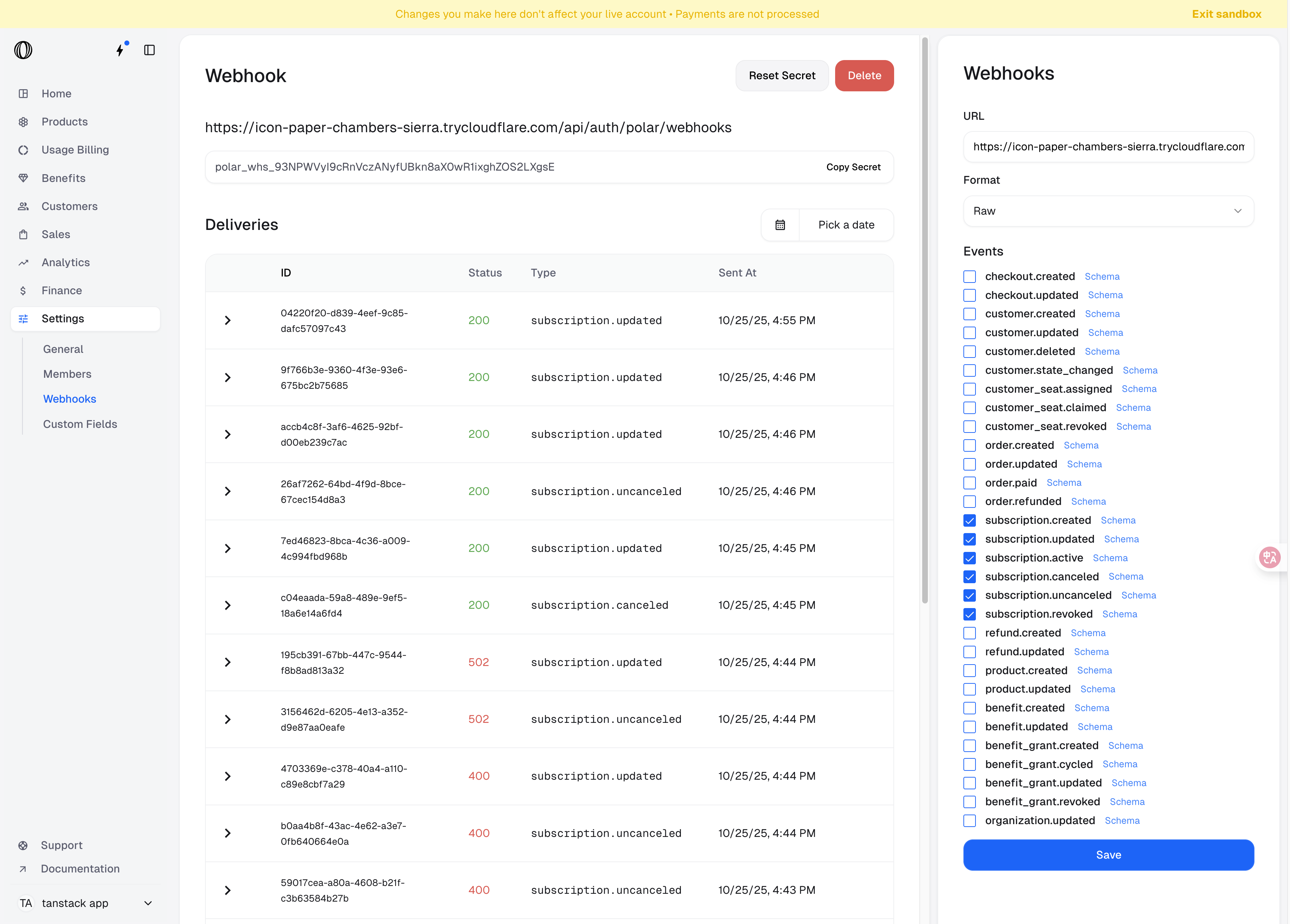Image resolution: width=1290 pixels, height=924 pixels.
Task: Expand the 04220f20 delivery row details
Action: point(228,320)
